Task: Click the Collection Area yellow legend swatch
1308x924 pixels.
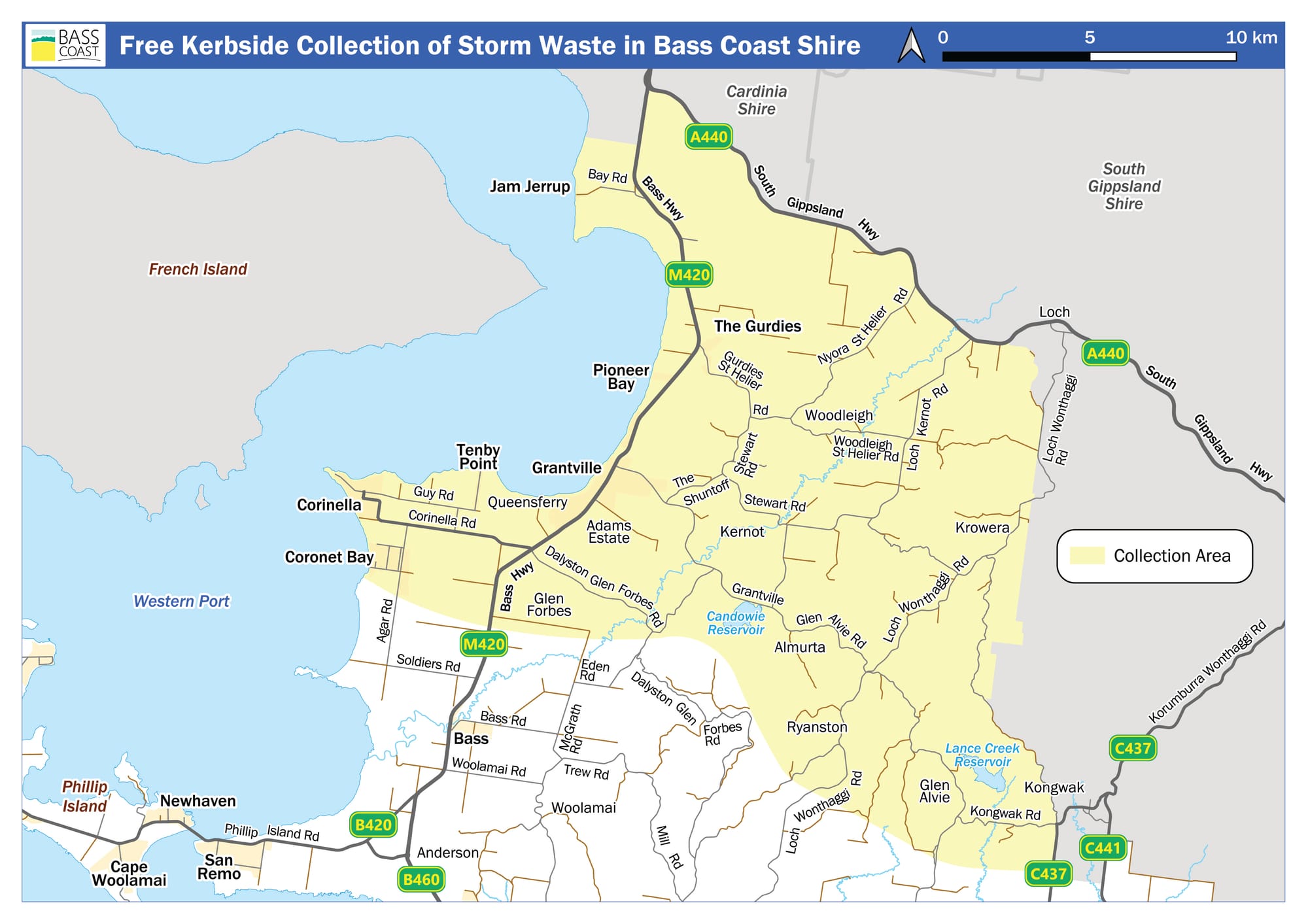Action: 1087,555
